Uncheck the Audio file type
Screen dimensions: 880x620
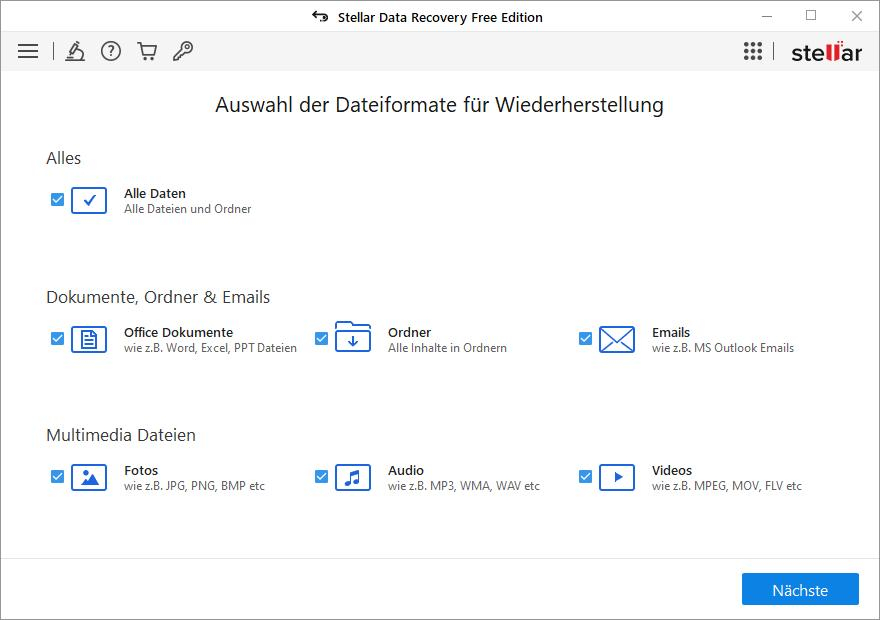tap(321, 477)
